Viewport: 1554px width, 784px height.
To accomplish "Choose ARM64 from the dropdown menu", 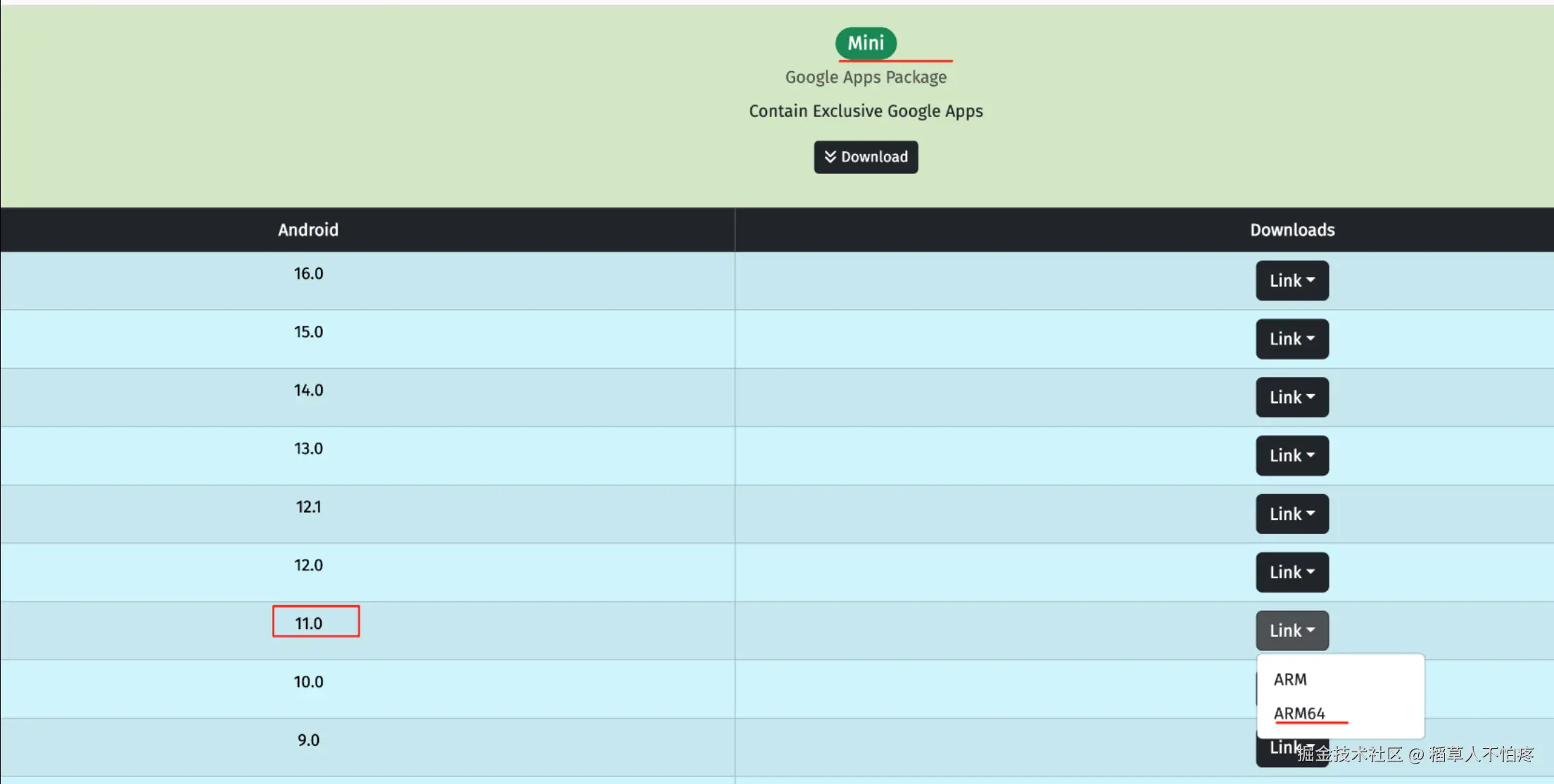I will pyautogui.click(x=1299, y=714).
